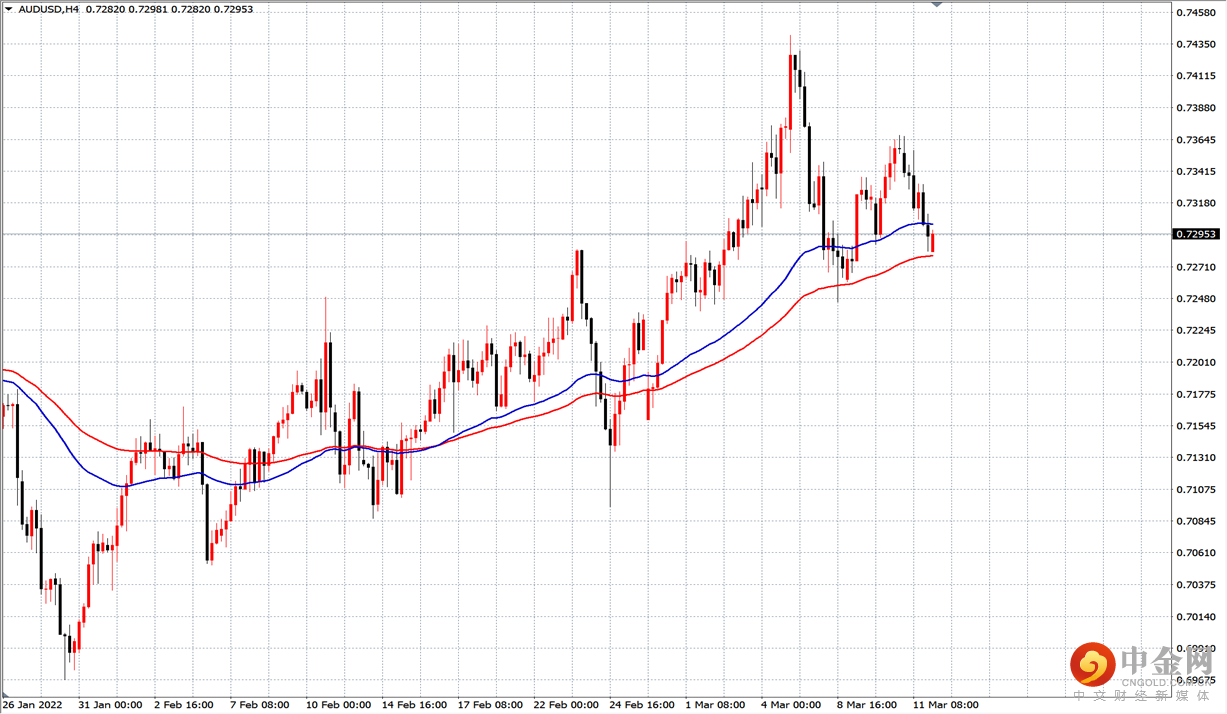Click the 0.73180 level on price scale
The image size is (1227, 714).
(x=1197, y=203)
